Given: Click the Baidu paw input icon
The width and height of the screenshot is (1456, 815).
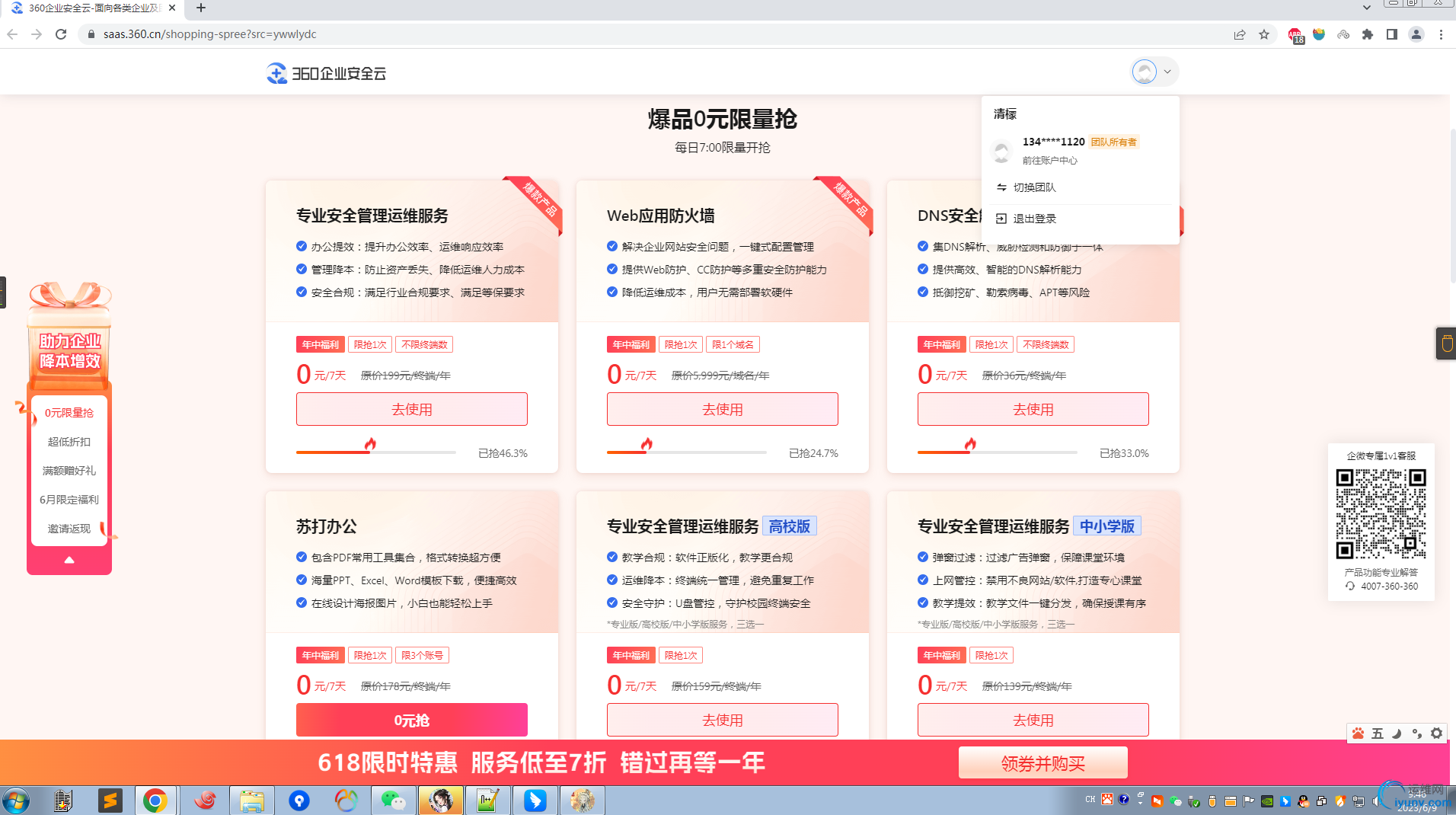Looking at the screenshot, I should point(1358,733).
